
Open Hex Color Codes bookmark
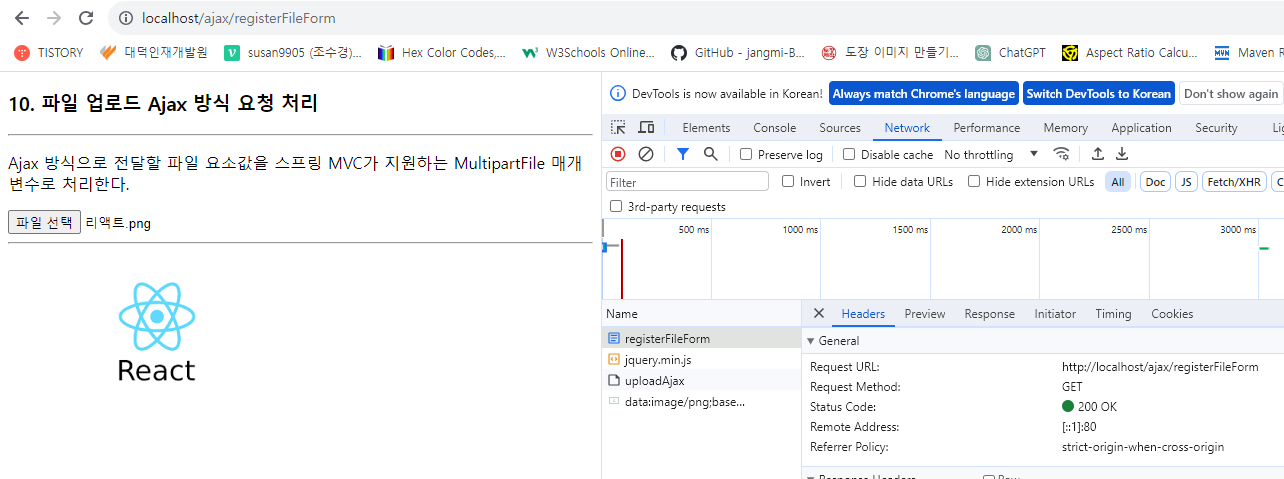coord(442,53)
